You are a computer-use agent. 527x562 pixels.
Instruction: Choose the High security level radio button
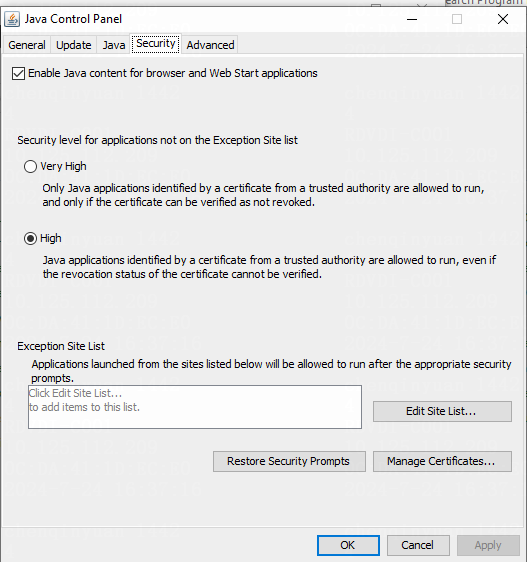pyautogui.click(x=30, y=238)
